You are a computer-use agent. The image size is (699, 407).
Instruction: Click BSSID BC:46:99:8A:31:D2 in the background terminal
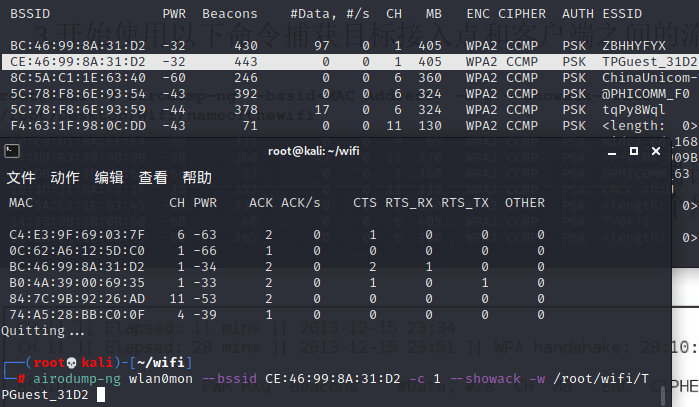click(x=78, y=46)
